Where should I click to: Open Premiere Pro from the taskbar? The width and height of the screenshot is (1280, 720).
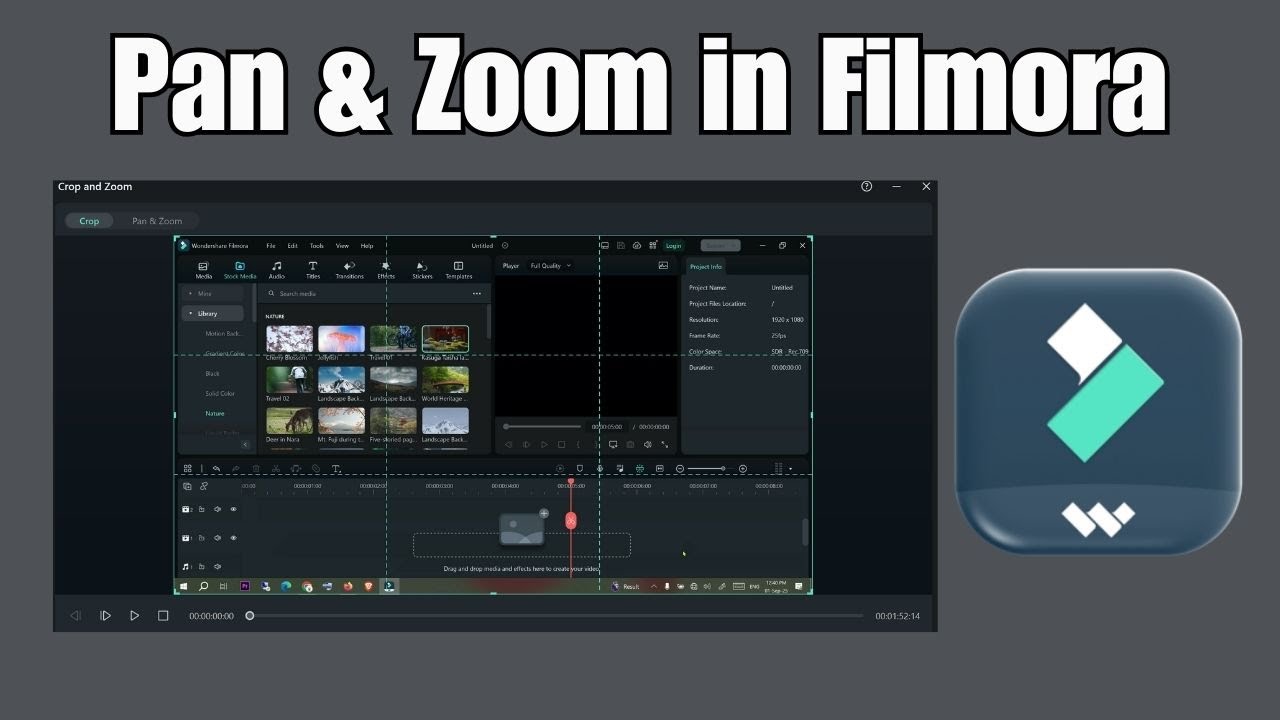[245, 587]
